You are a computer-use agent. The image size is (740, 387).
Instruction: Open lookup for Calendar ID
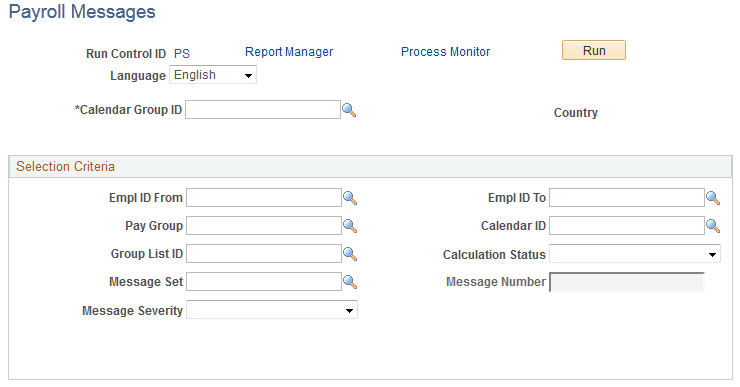[713, 227]
